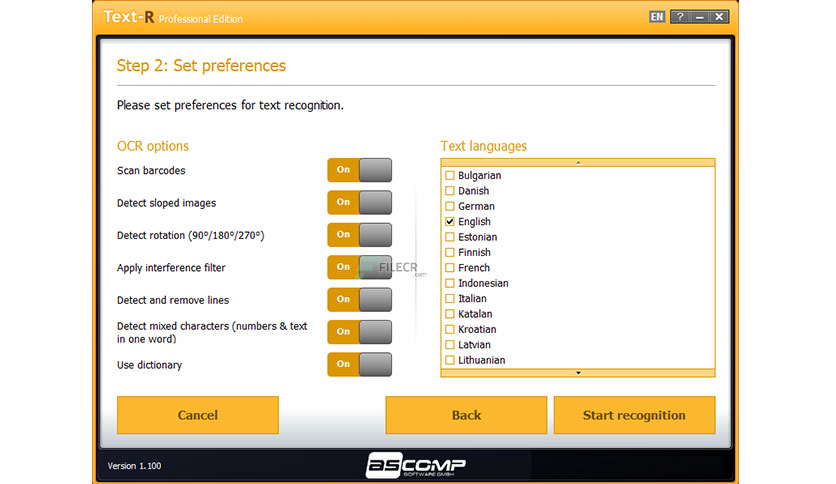Toggle the Scan barcodes switch
The image size is (836, 484).
[359, 170]
